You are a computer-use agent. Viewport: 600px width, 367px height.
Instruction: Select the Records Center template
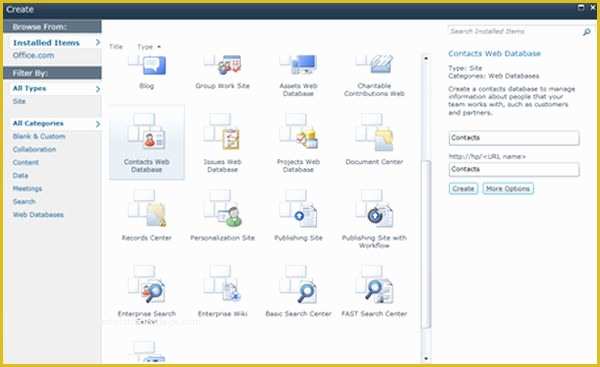click(147, 215)
